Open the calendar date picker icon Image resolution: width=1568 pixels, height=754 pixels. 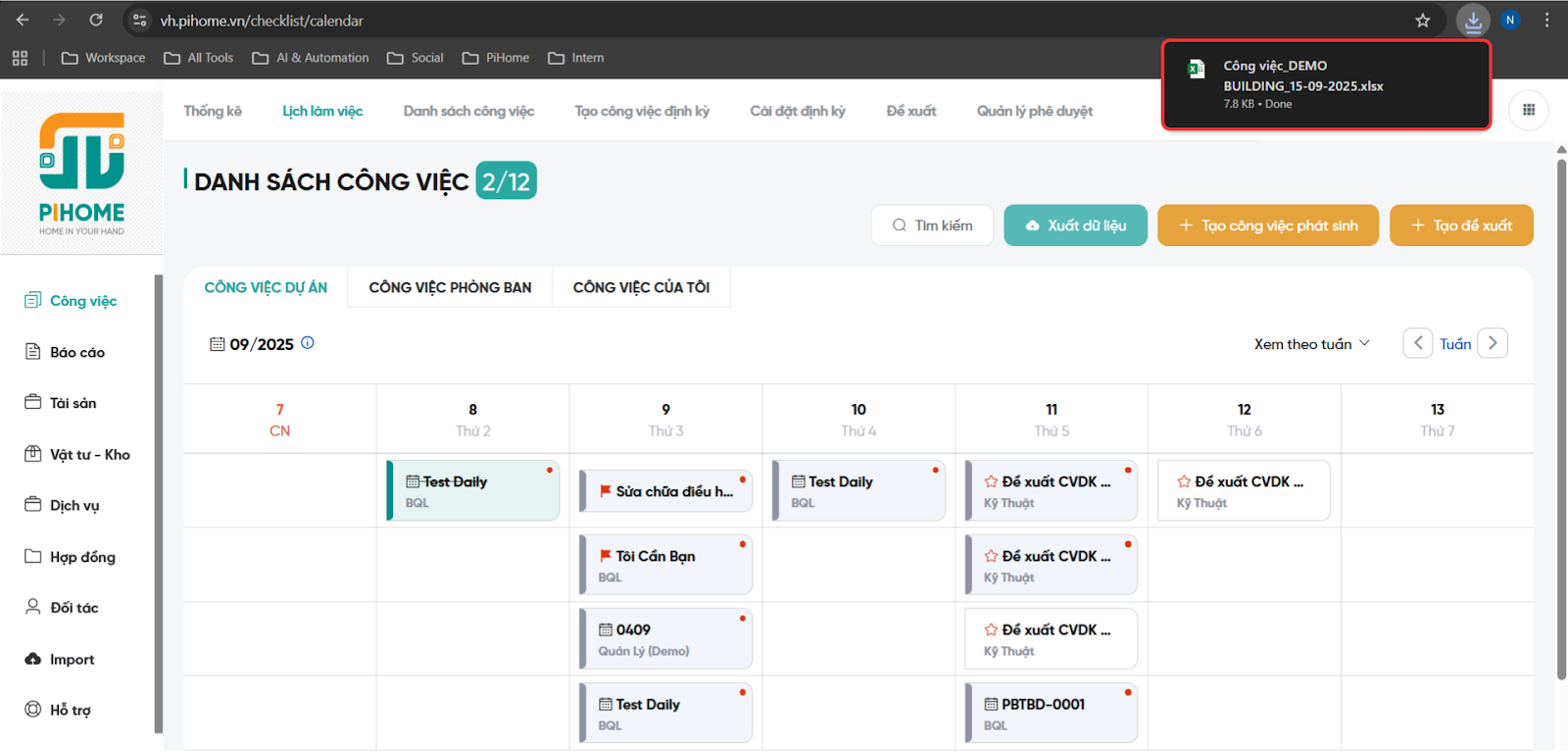[217, 344]
